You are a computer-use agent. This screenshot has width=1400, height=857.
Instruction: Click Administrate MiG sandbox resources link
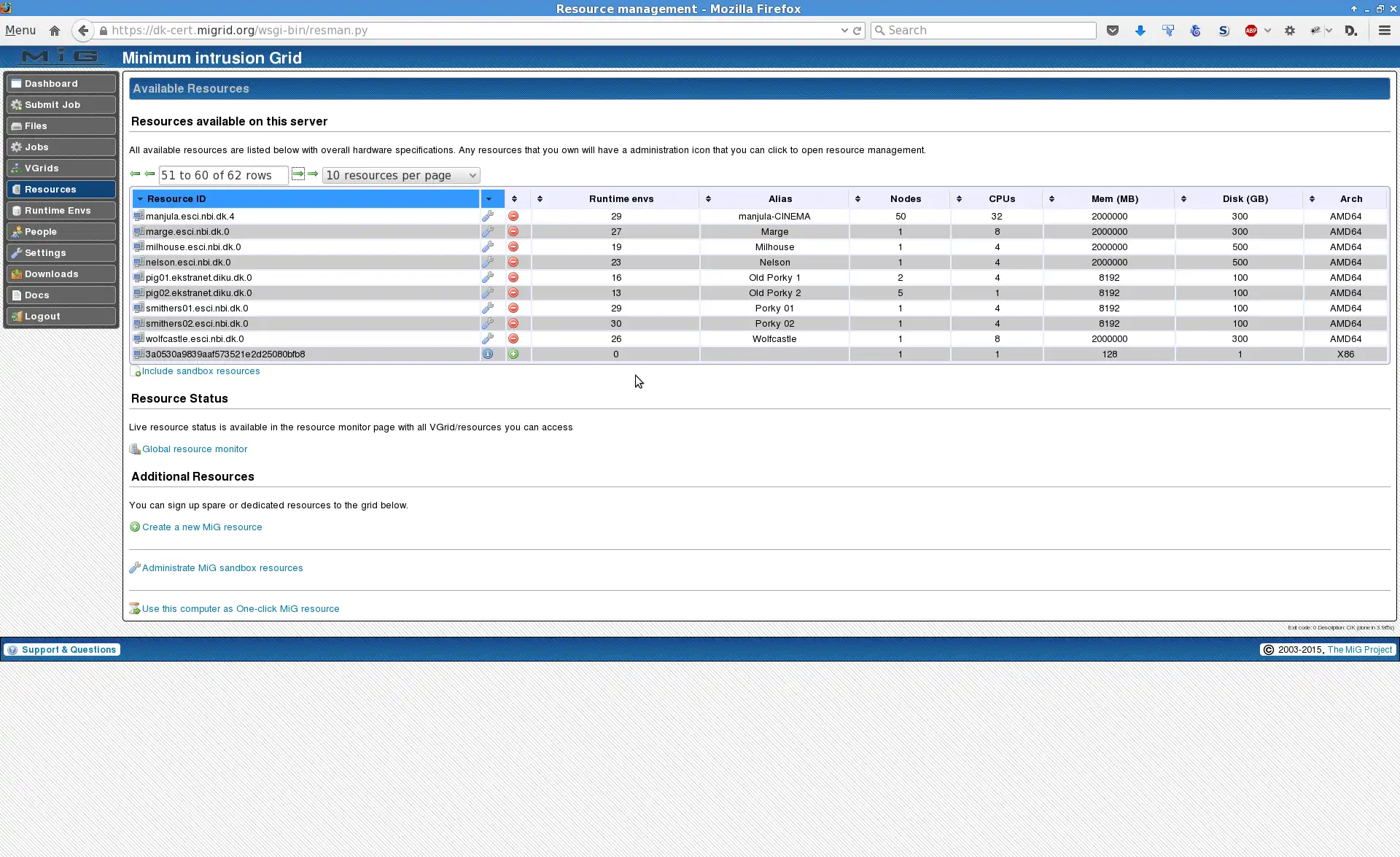point(222,568)
